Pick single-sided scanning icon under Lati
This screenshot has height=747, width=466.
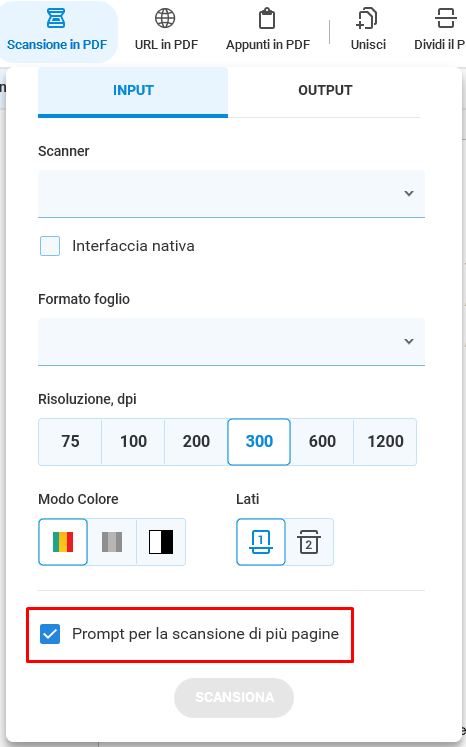click(x=261, y=542)
